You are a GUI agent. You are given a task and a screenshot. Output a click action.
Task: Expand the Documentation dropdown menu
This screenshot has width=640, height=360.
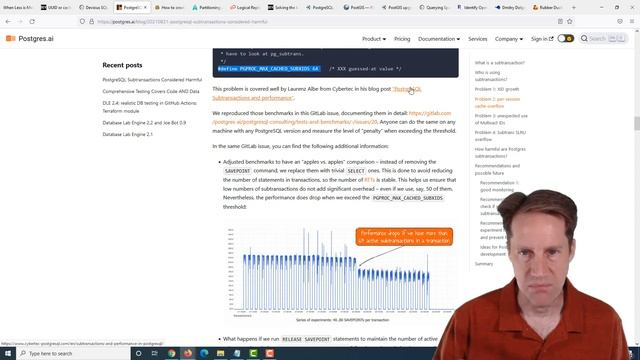(439, 39)
